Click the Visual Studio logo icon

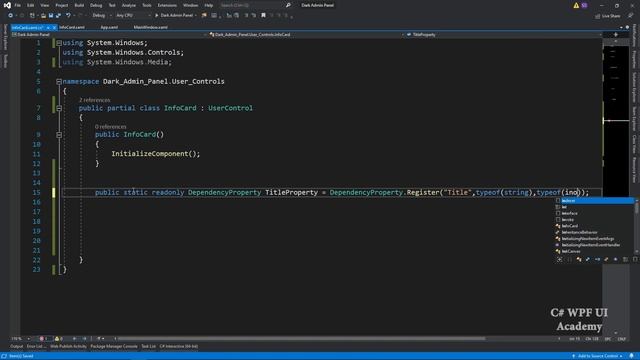[7, 5]
